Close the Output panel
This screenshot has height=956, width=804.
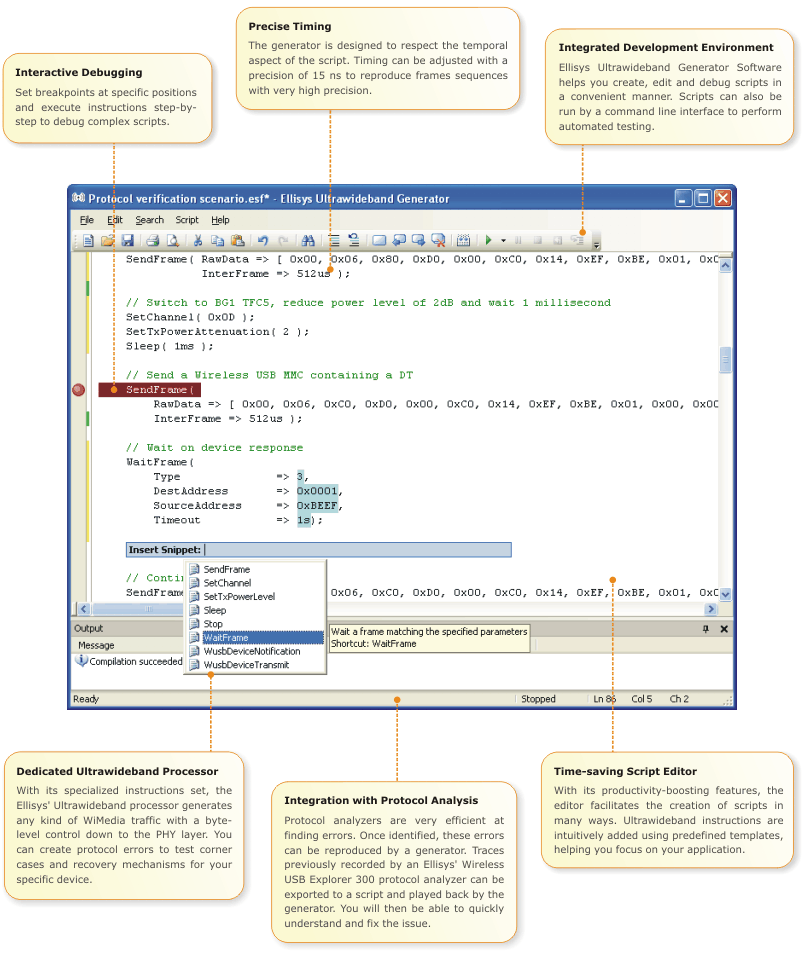click(x=724, y=629)
